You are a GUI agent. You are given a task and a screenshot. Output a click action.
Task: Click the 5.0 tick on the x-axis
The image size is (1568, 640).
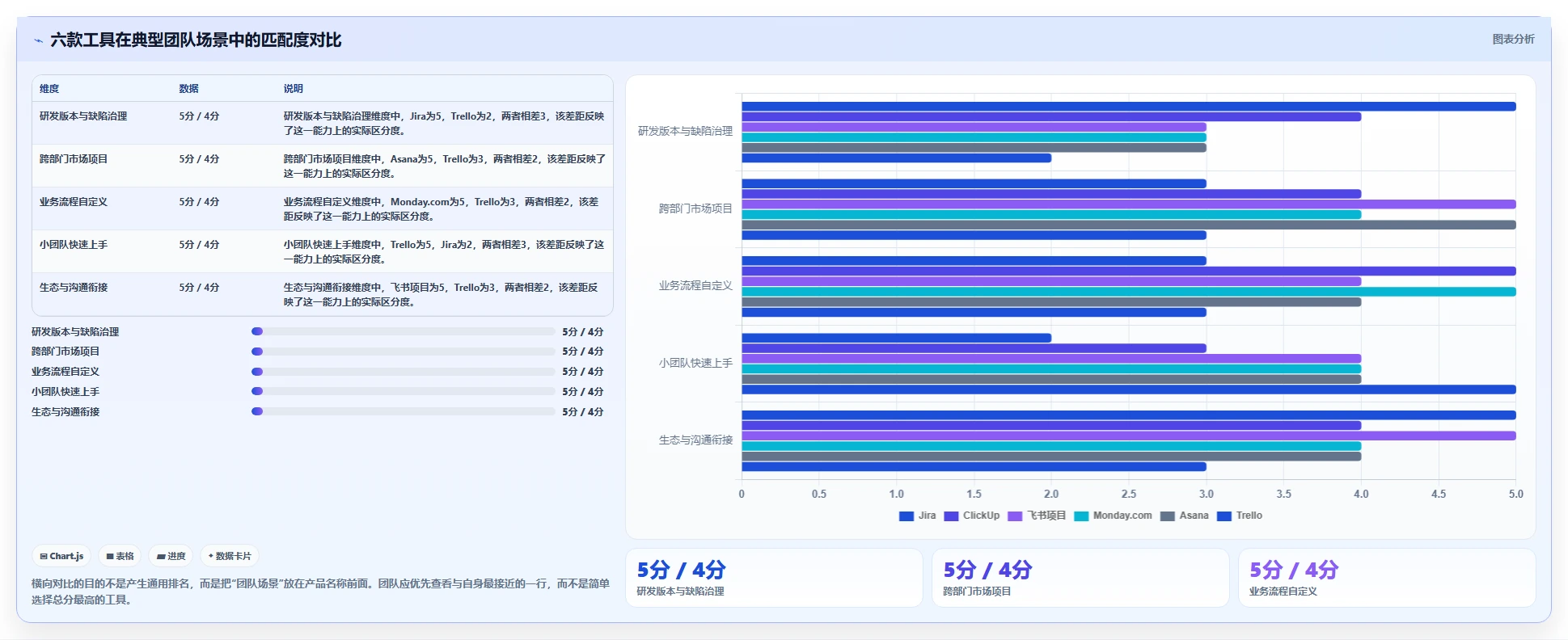click(1515, 494)
